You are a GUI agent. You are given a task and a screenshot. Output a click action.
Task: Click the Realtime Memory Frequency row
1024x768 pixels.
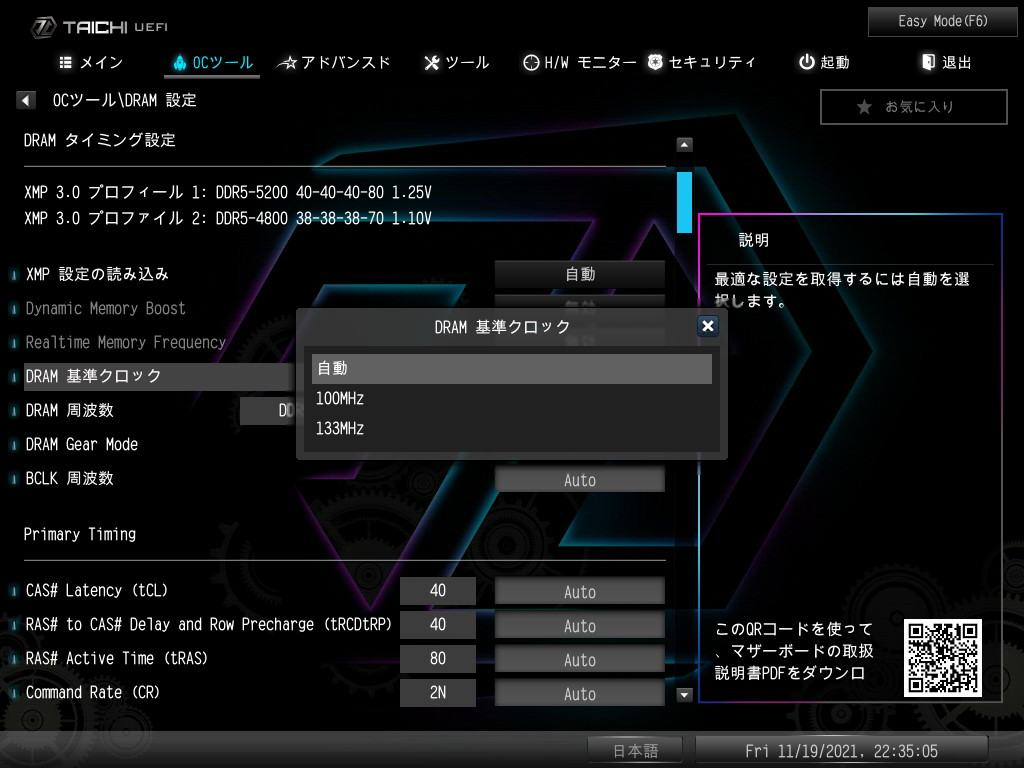pyautogui.click(x=125, y=342)
